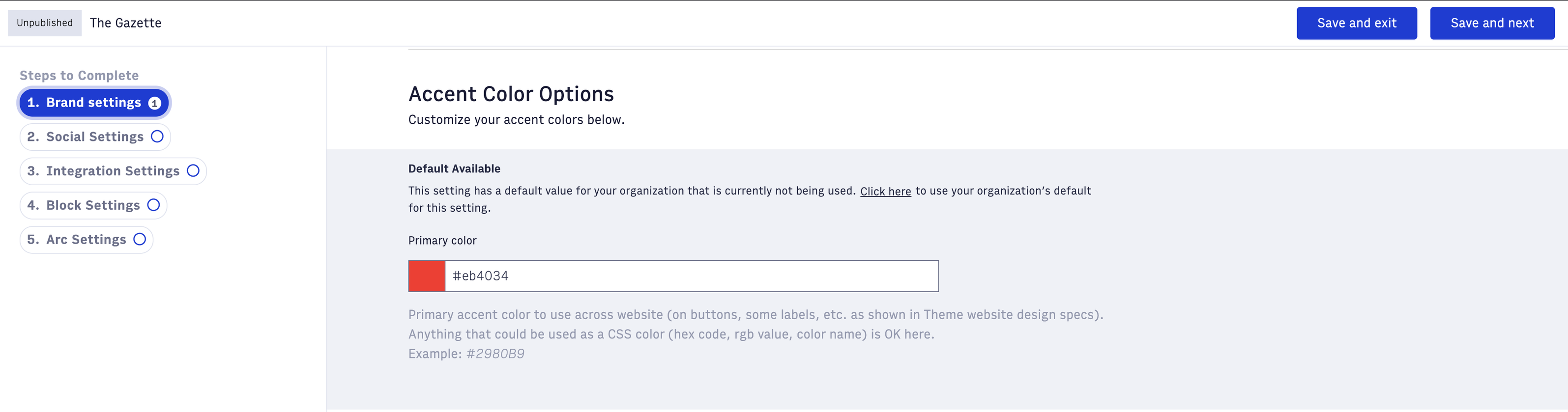Open the Brand settings step
Image resolution: width=1568 pixels, height=412 pixels.
94,103
